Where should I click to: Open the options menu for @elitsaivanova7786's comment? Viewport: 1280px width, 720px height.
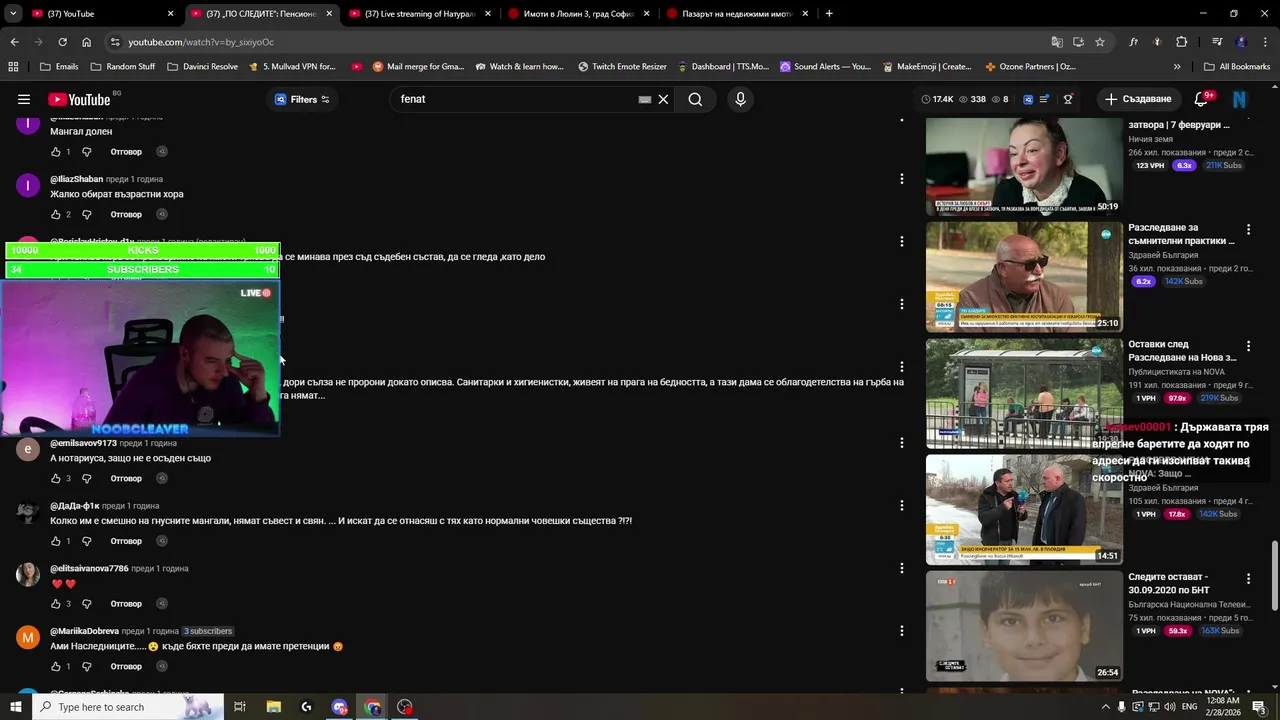coord(901,568)
